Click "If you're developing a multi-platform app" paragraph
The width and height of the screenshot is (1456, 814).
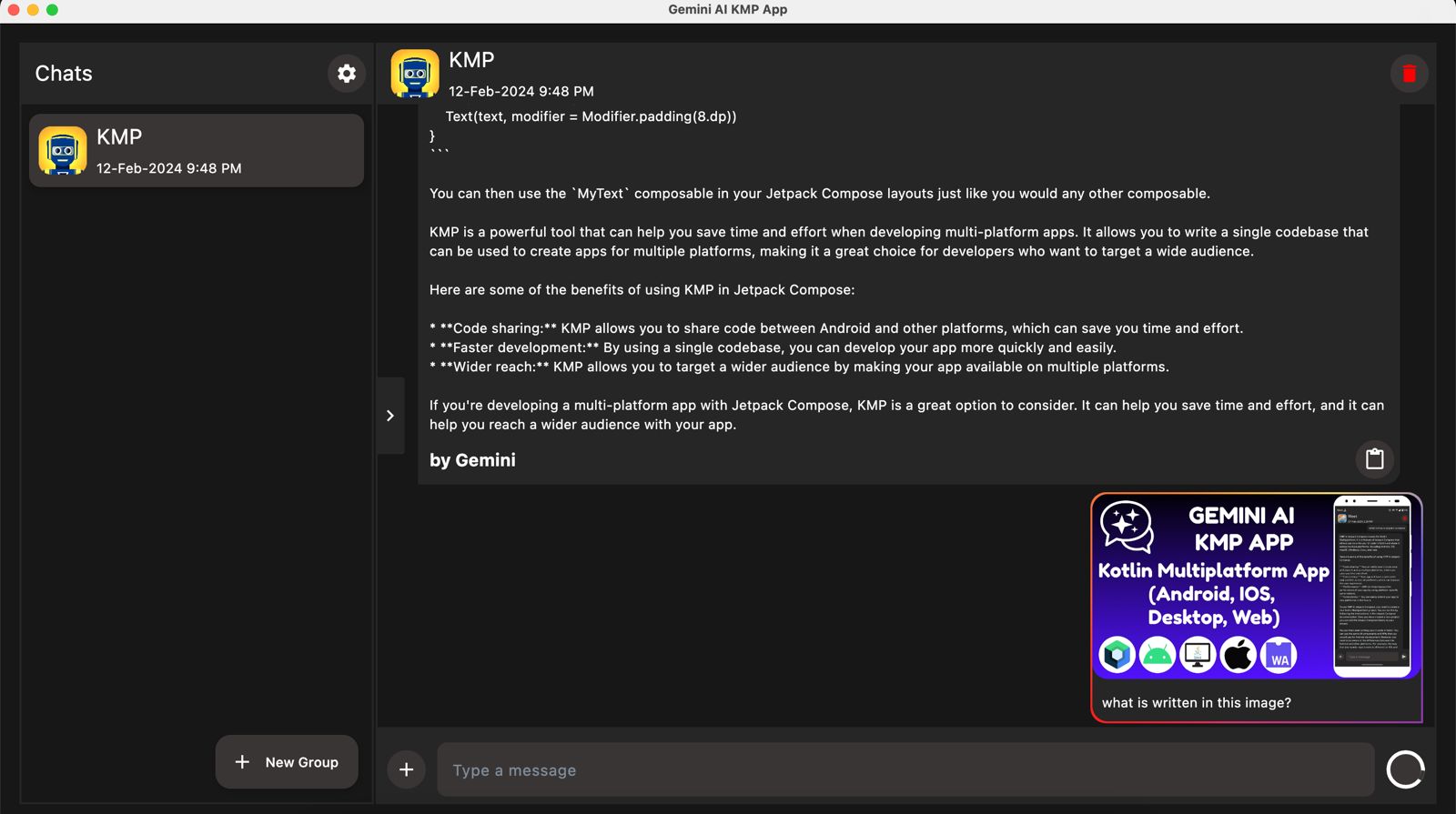(906, 415)
